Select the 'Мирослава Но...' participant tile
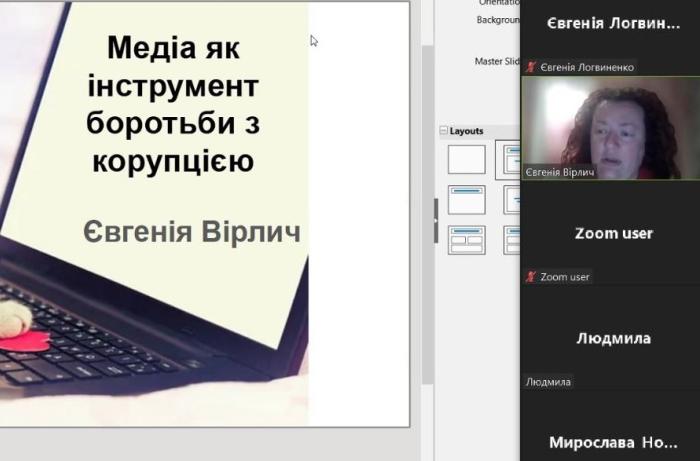The height and width of the screenshot is (461, 700). point(610,426)
